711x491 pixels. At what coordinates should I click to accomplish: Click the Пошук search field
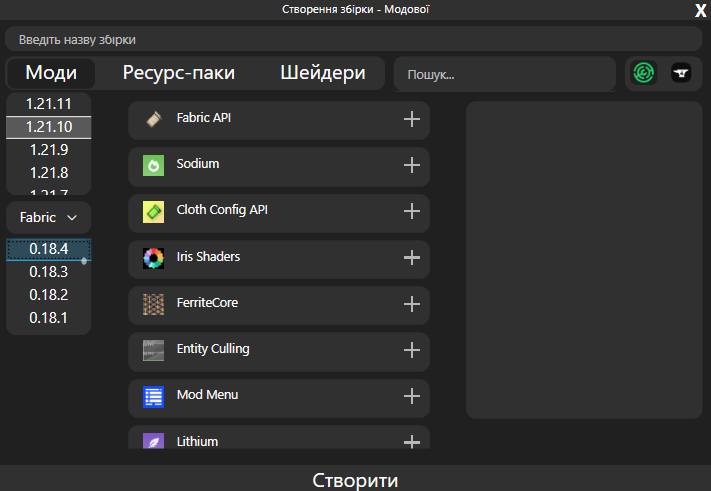(504, 74)
